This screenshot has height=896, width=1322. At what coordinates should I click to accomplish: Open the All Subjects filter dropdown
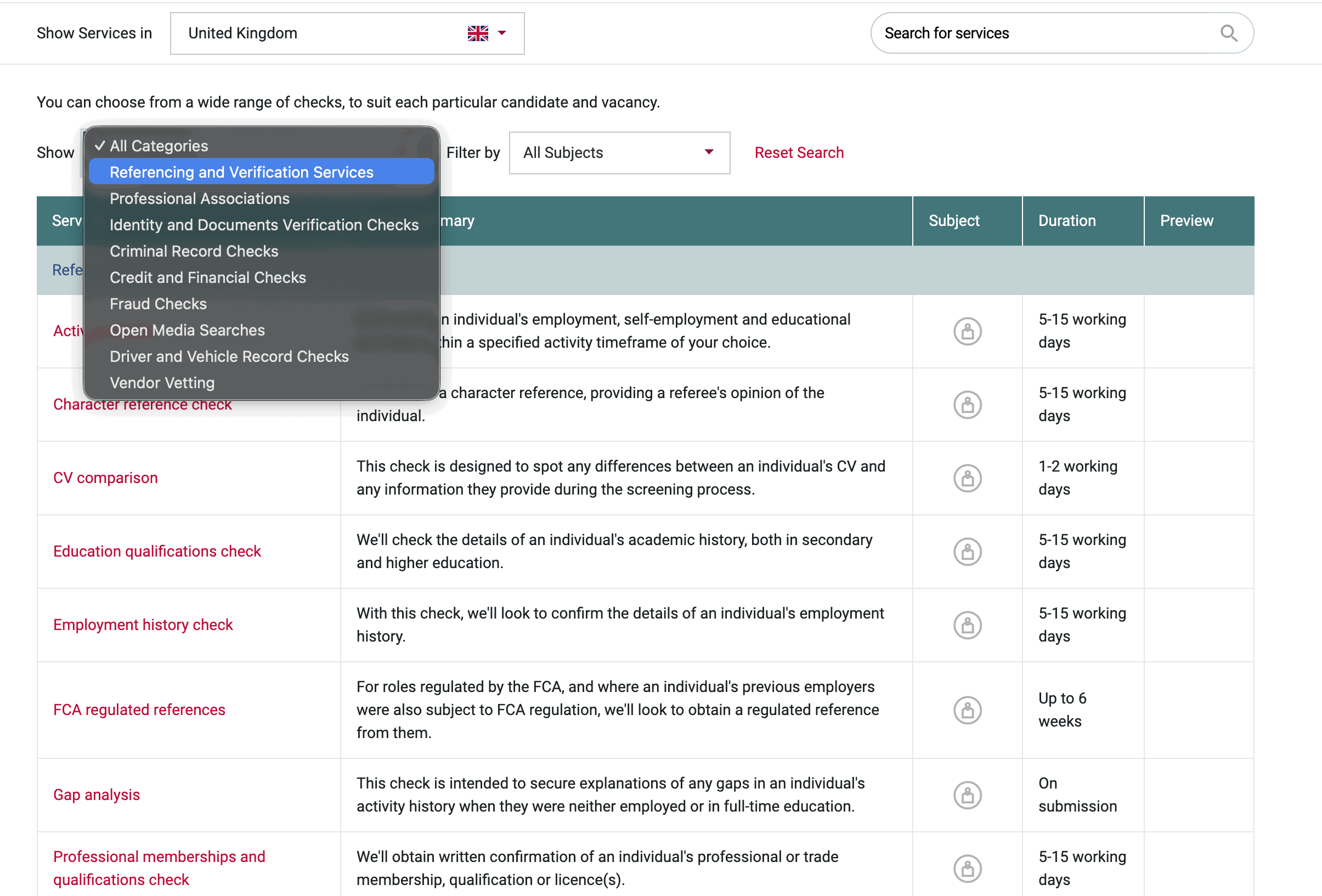(619, 153)
